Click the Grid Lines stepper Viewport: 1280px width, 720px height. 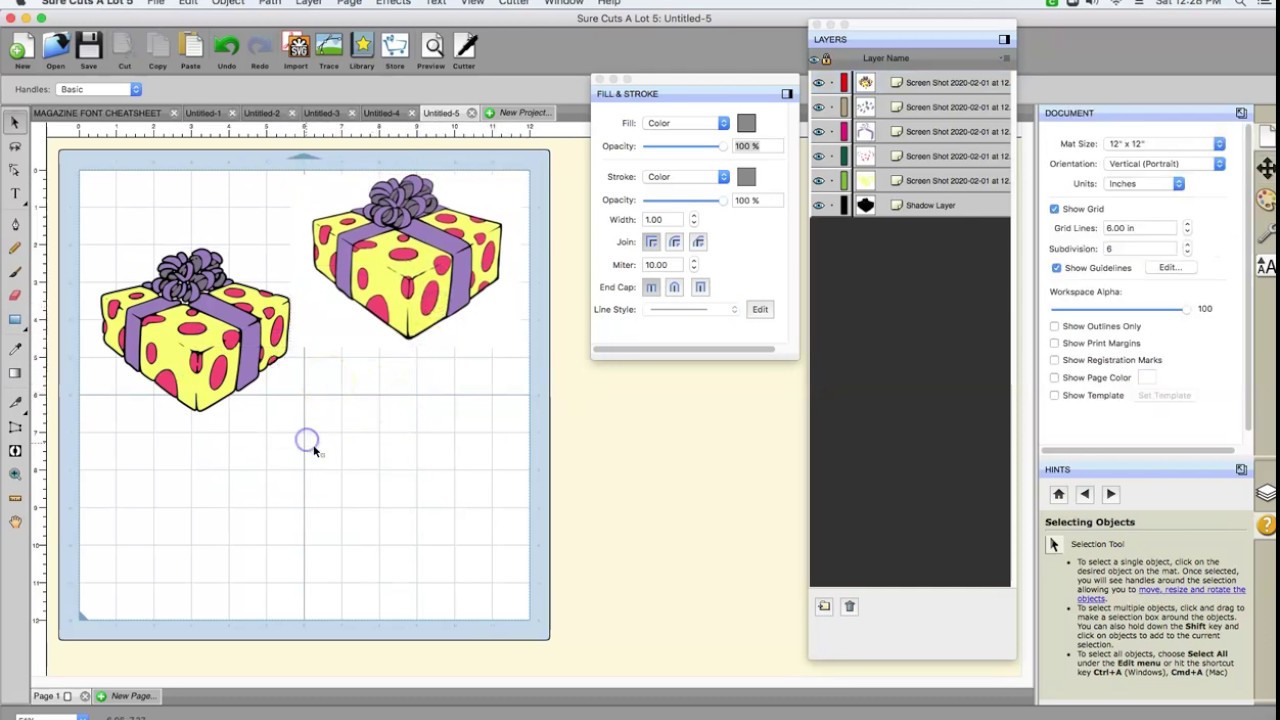coord(1187,229)
